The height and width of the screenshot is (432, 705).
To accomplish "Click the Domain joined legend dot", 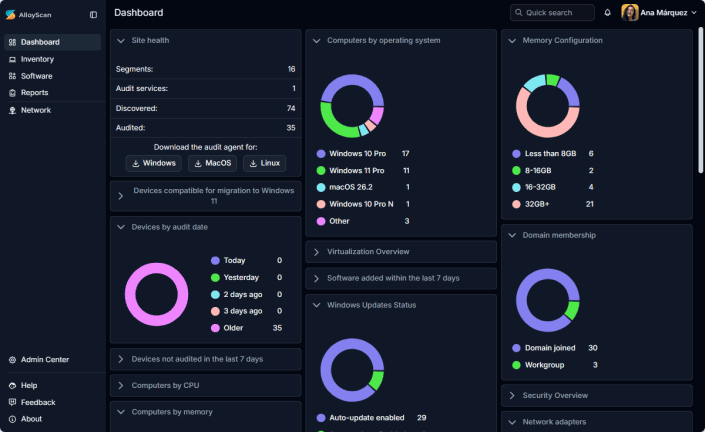I will click(x=516, y=348).
